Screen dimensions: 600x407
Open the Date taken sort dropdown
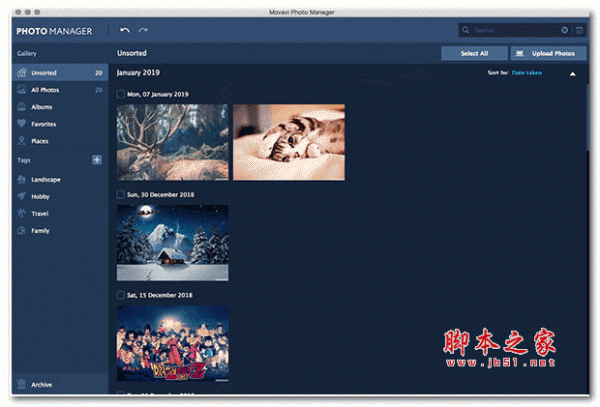point(527,73)
